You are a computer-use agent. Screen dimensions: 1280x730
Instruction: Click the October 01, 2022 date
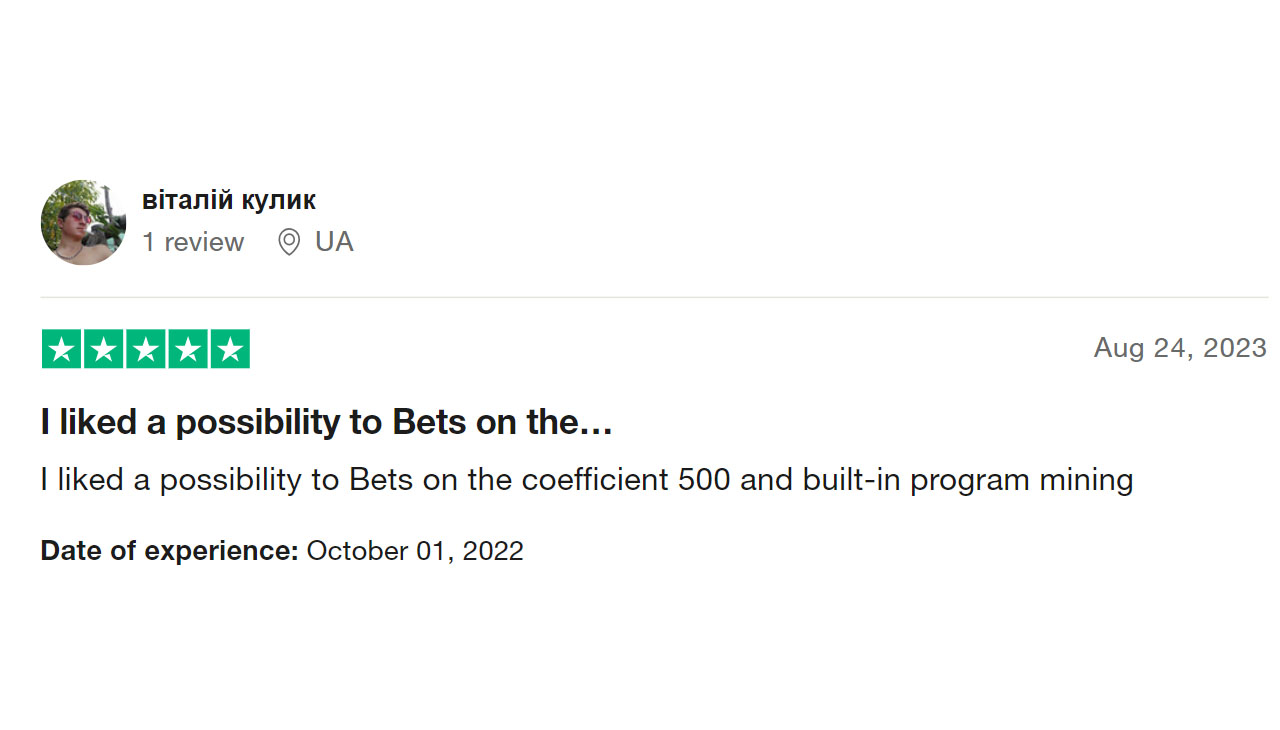click(415, 551)
